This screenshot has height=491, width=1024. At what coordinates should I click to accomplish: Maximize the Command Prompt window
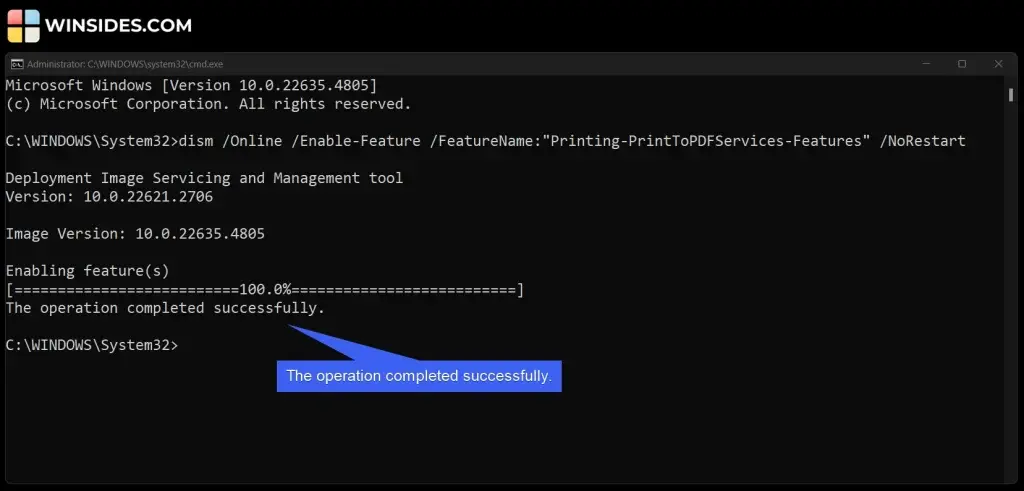[962, 64]
